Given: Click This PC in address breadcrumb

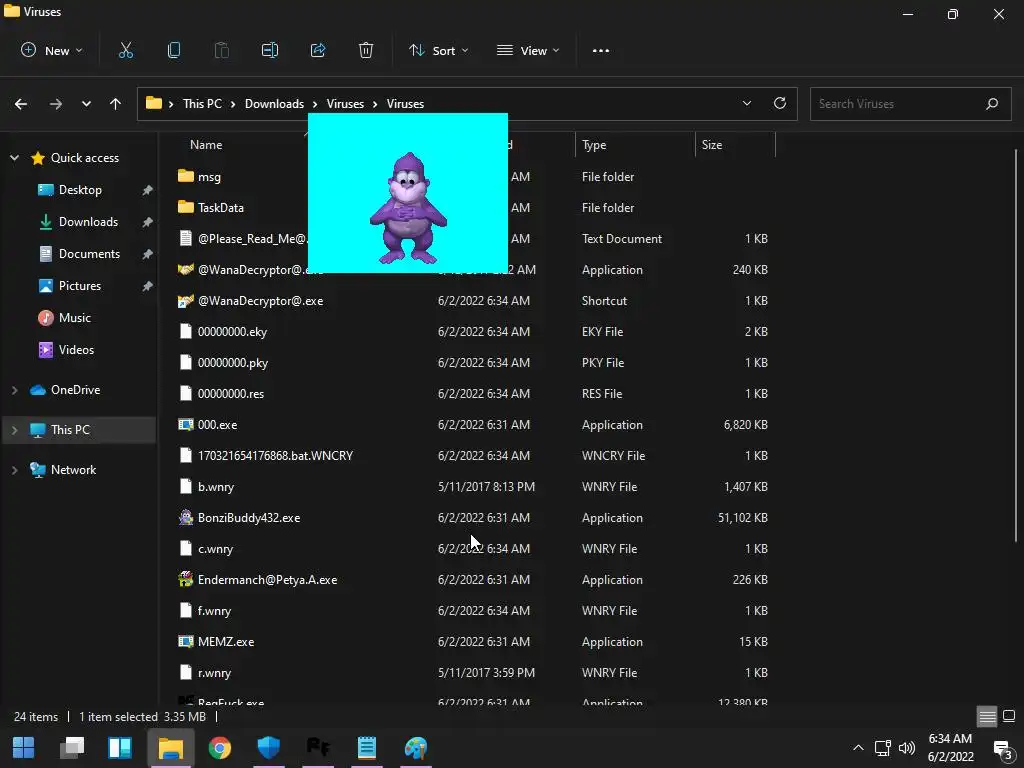Looking at the screenshot, I should [x=202, y=104].
